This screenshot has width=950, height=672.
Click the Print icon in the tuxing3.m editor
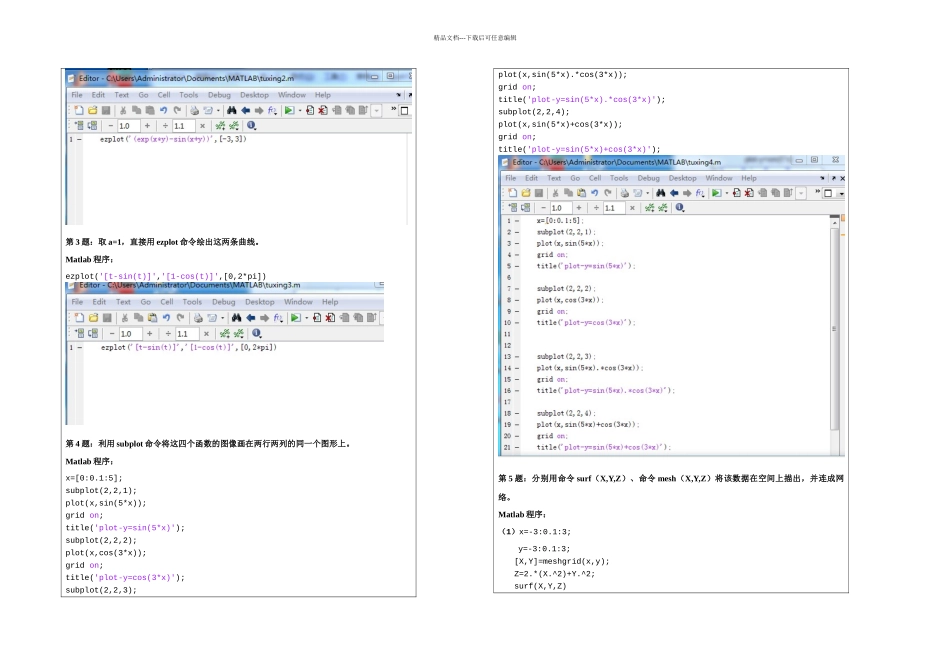(x=197, y=318)
